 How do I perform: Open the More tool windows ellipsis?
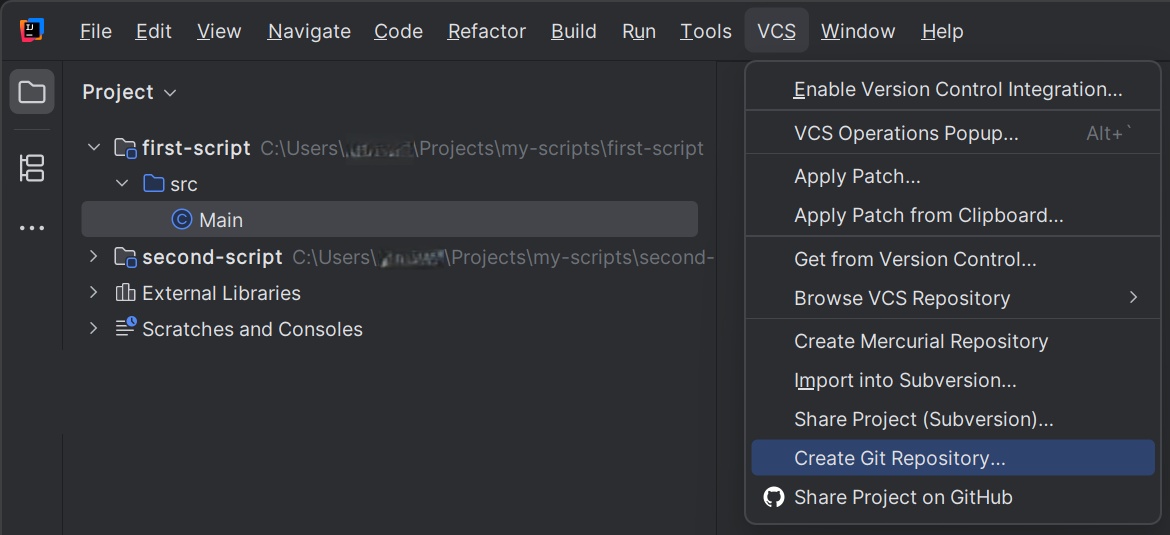(32, 228)
